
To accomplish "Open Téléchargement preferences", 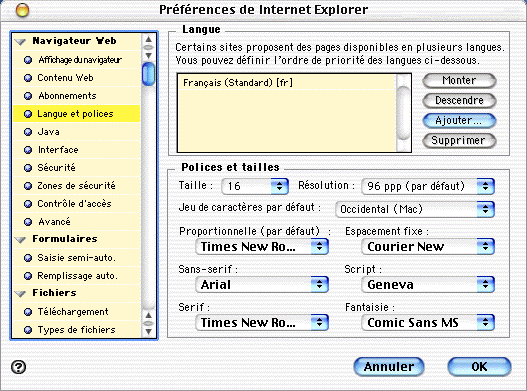I will (x=77, y=312).
